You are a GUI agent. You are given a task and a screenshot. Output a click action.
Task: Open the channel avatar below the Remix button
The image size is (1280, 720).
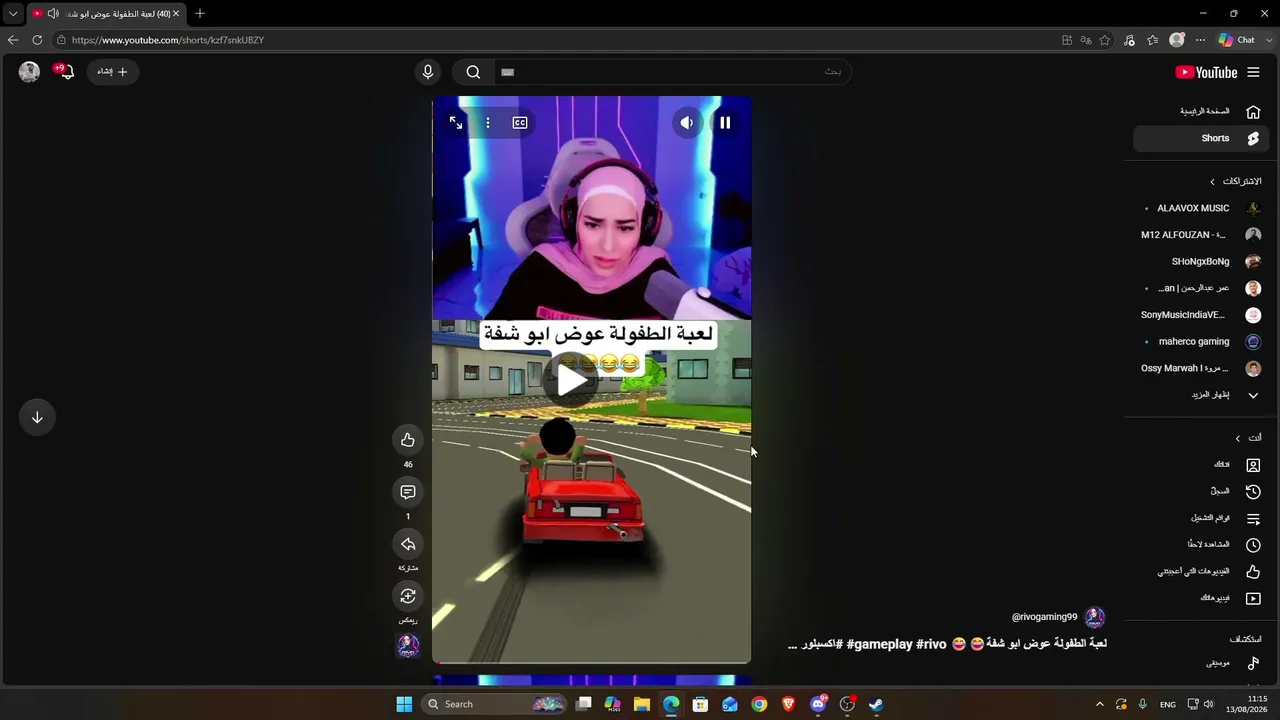click(x=408, y=646)
